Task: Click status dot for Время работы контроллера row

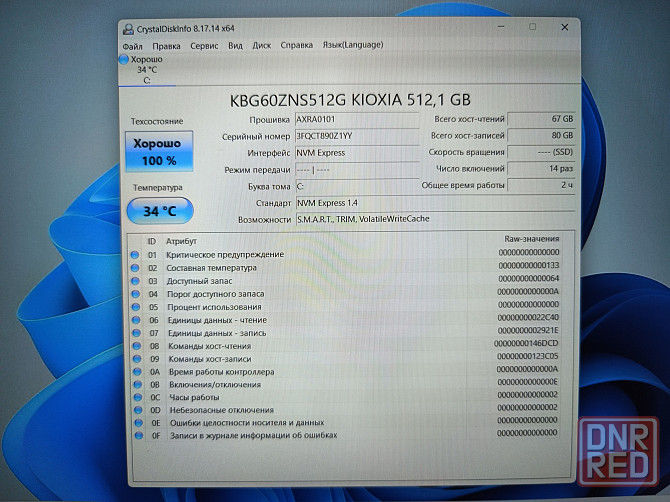Action: 137,372
